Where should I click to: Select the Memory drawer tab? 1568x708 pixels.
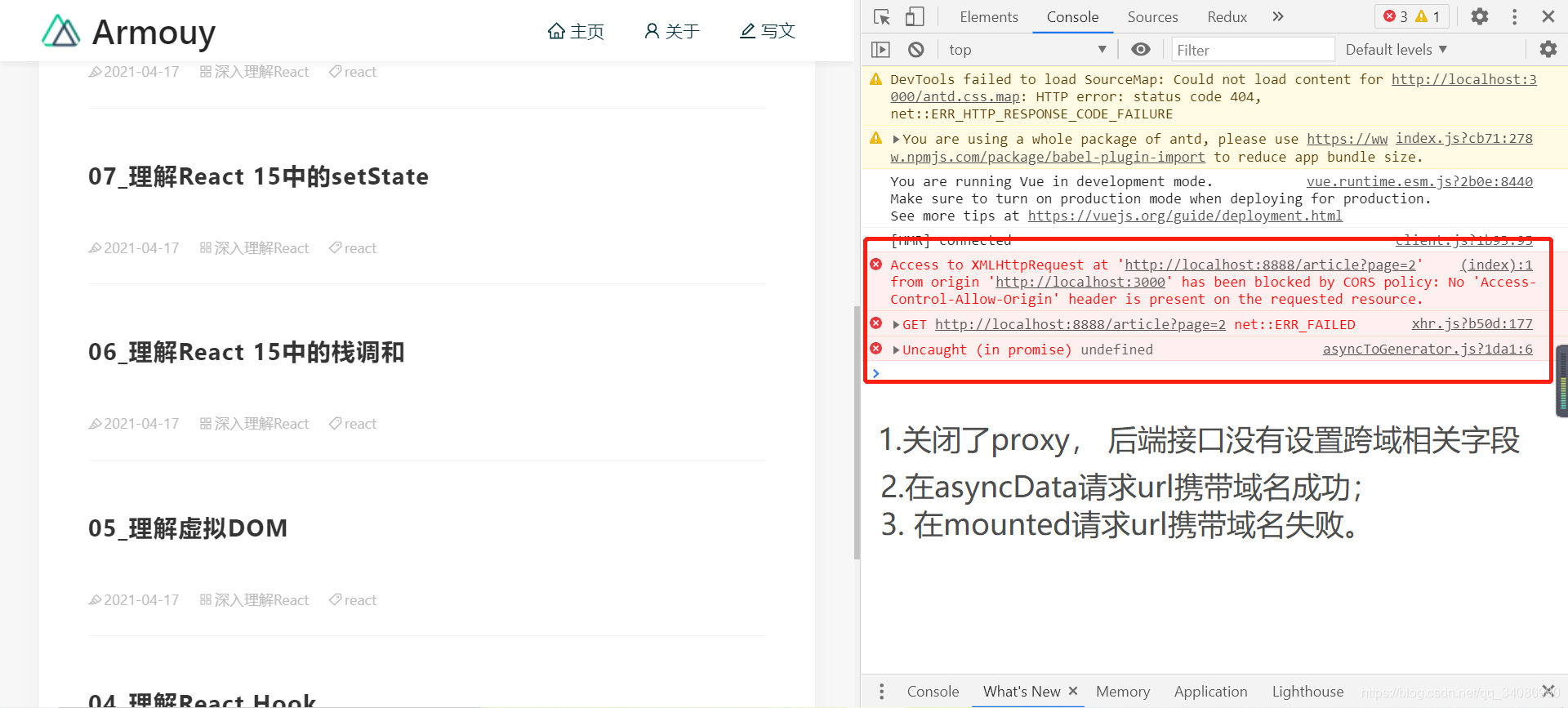(x=1122, y=692)
